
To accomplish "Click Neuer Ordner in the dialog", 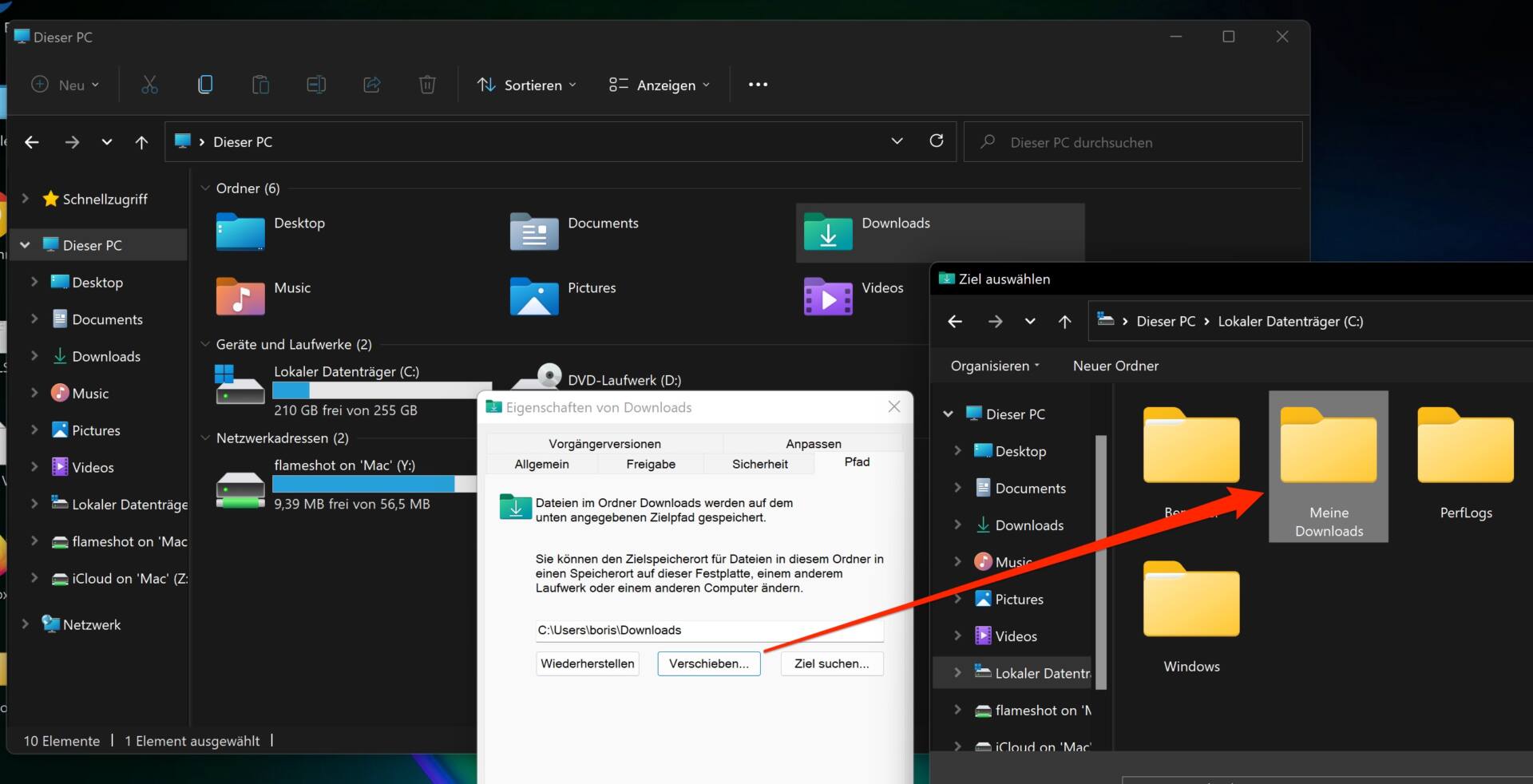I will 1115,366.
